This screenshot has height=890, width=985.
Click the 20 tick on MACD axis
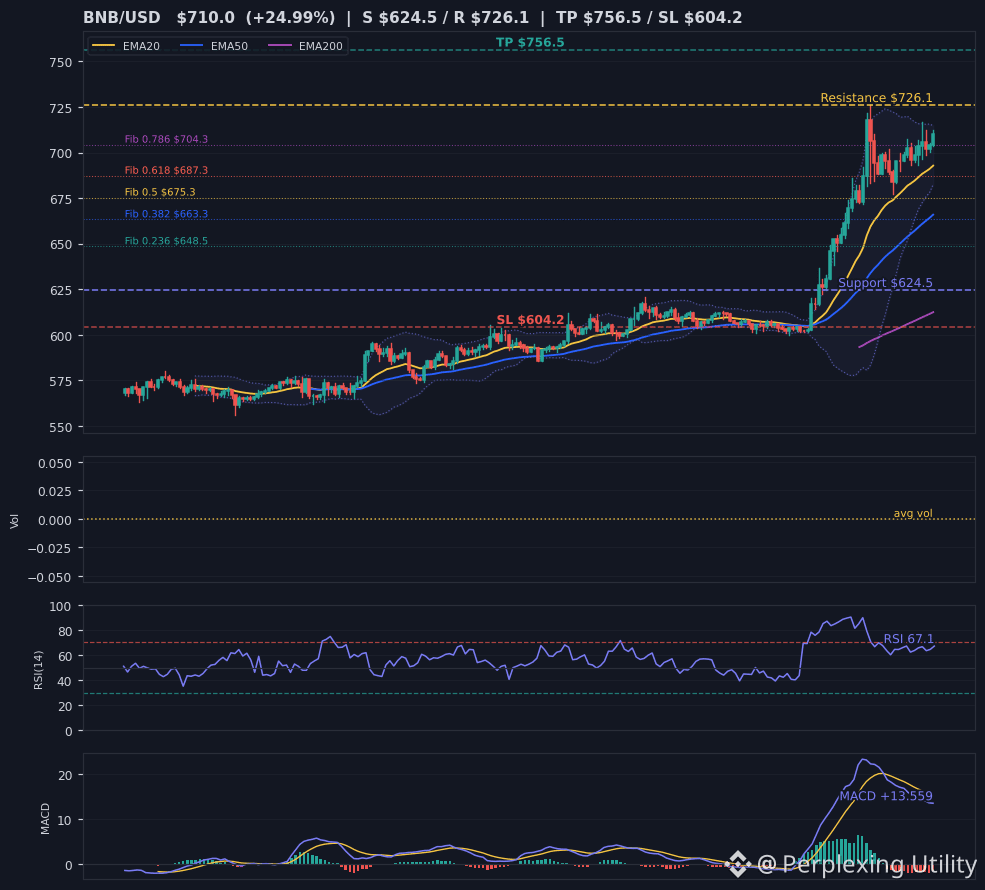point(65,776)
